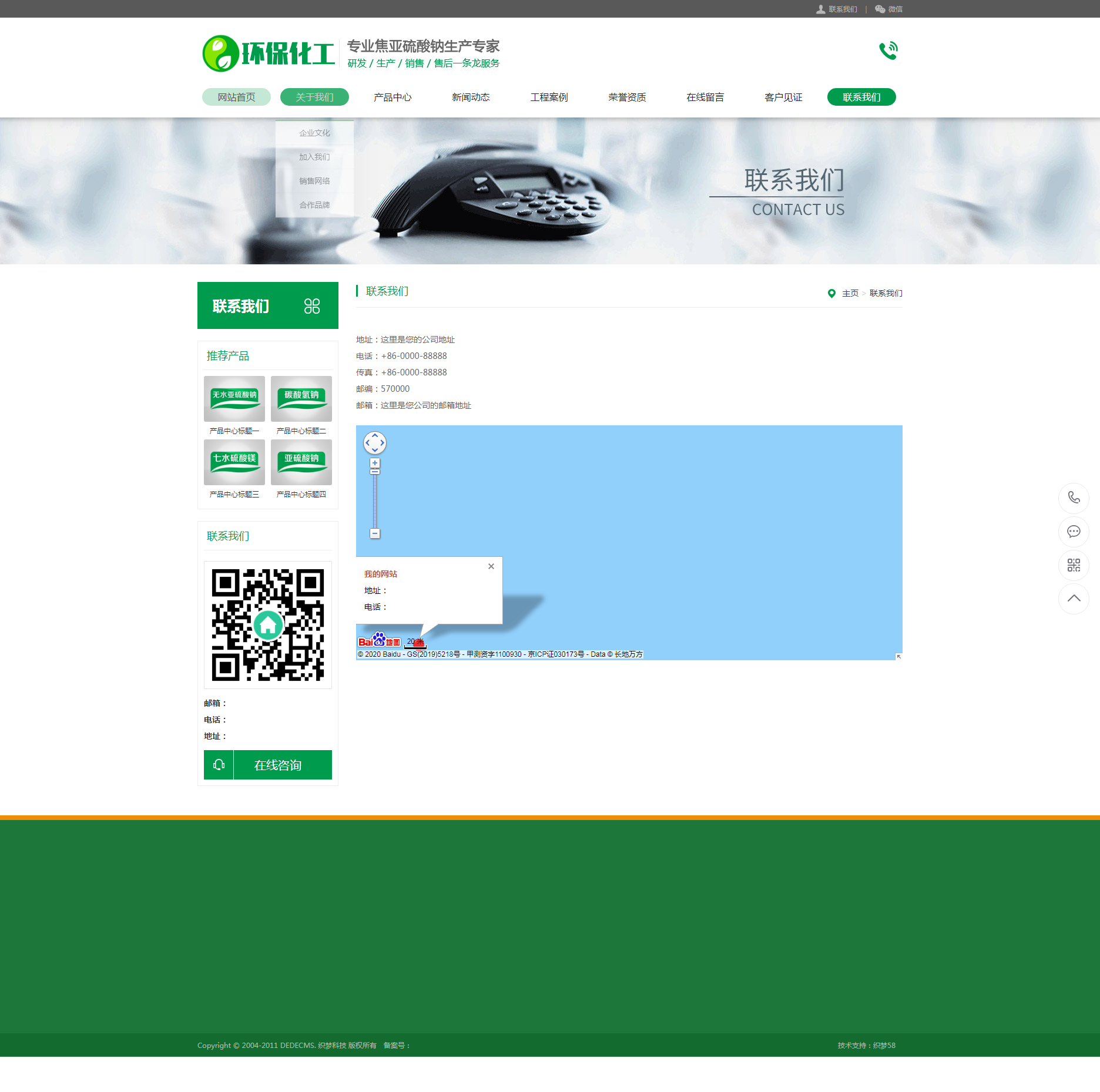Click the green phone icon in header

click(x=888, y=51)
